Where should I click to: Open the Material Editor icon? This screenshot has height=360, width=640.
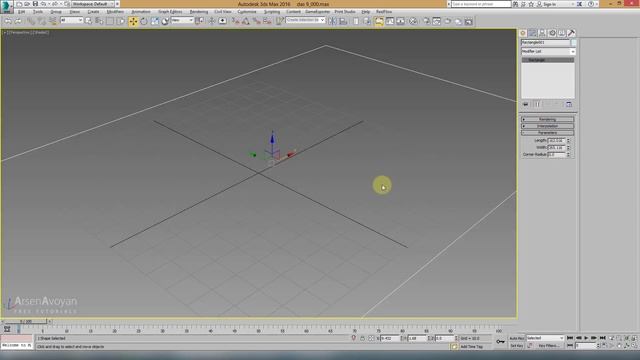tap(413, 21)
